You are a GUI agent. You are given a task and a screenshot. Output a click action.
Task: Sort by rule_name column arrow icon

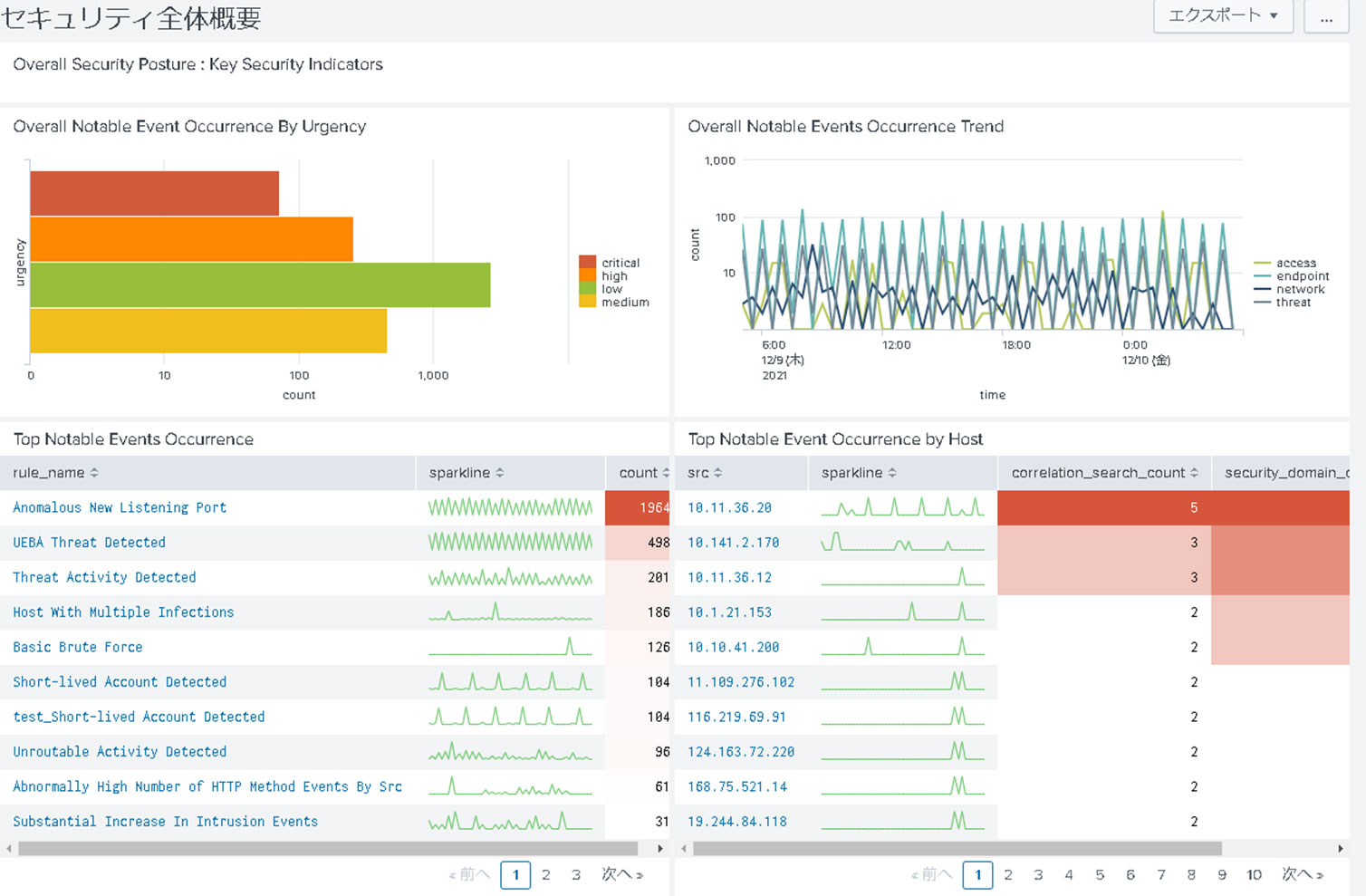click(x=94, y=473)
